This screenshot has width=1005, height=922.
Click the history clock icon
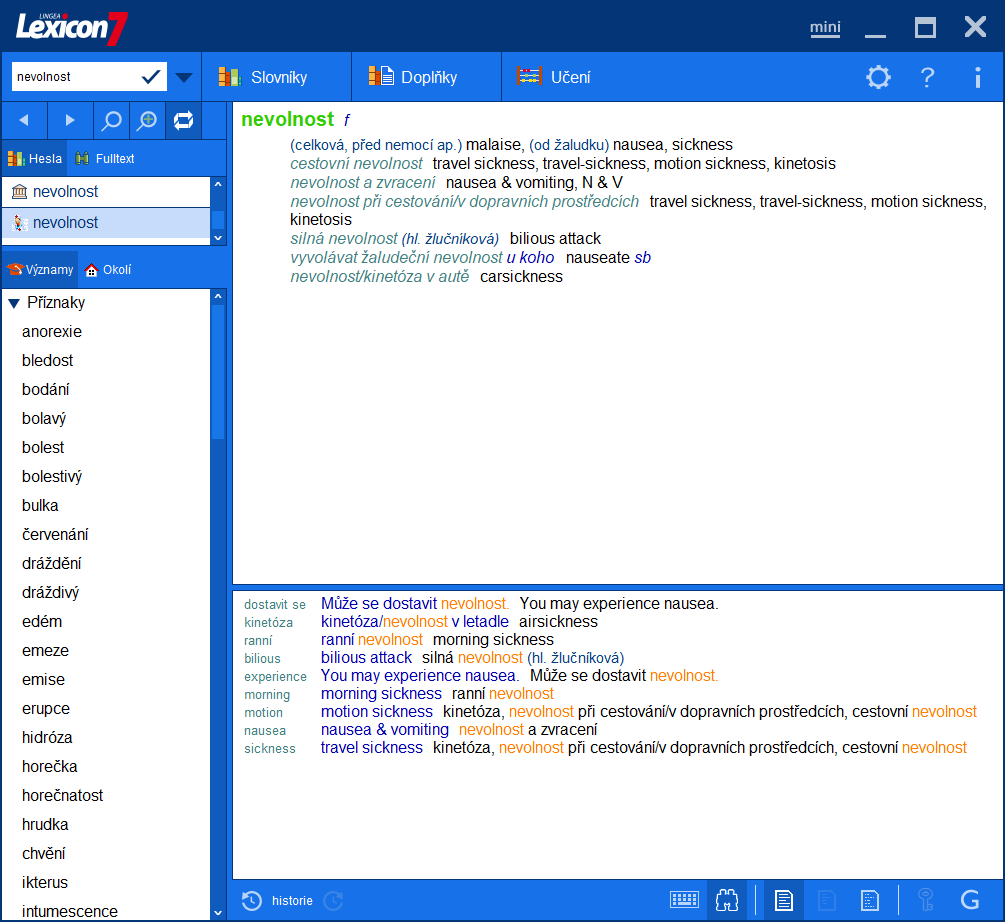pos(252,901)
